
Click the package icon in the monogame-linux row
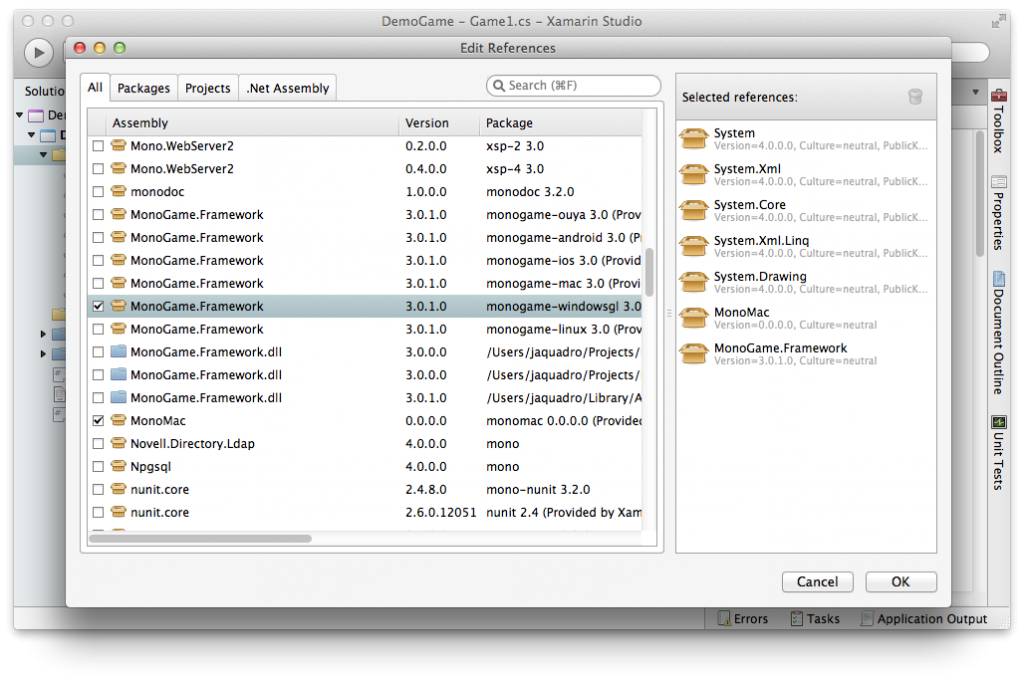coord(118,329)
